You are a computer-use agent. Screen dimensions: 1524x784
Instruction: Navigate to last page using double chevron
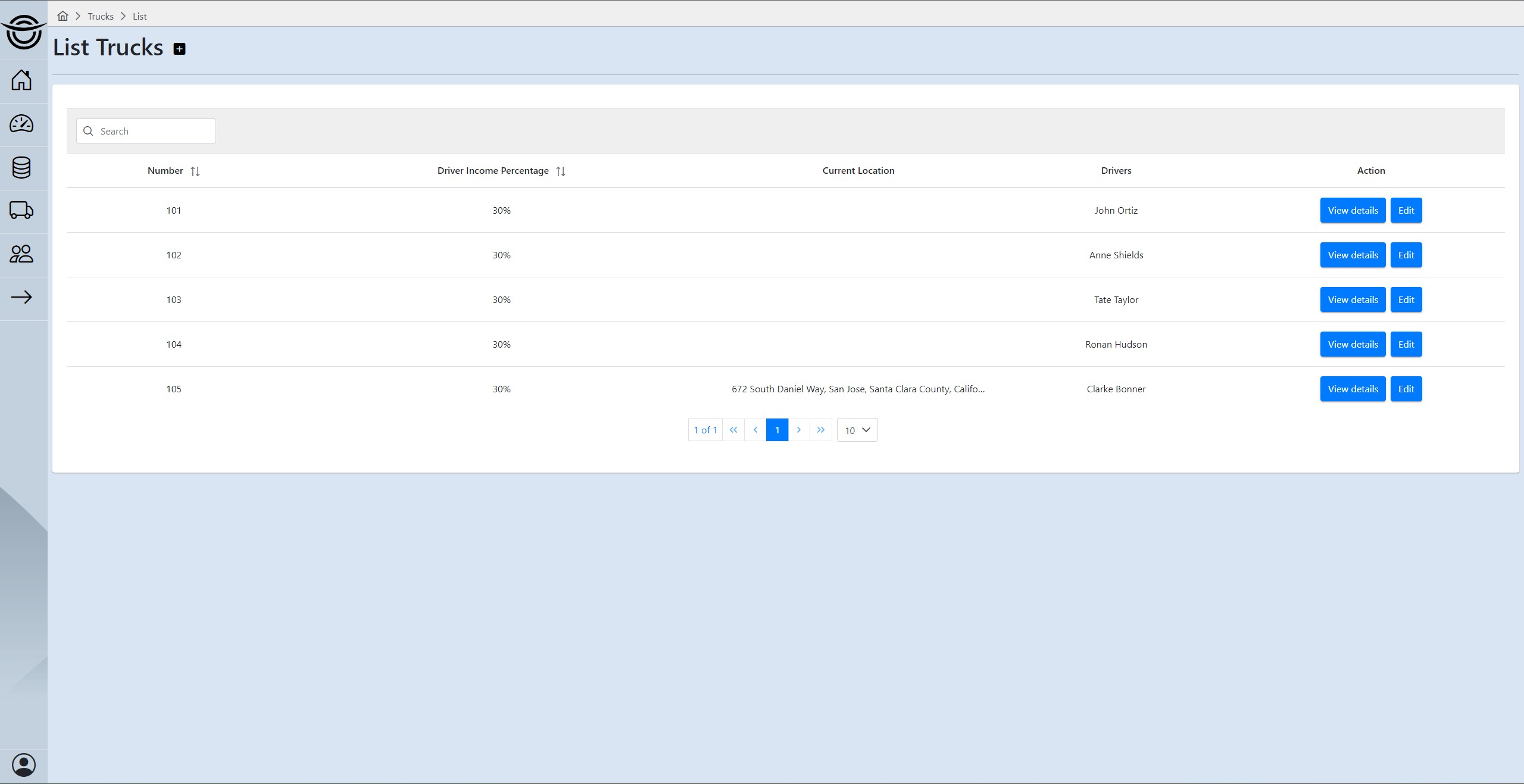click(x=821, y=430)
